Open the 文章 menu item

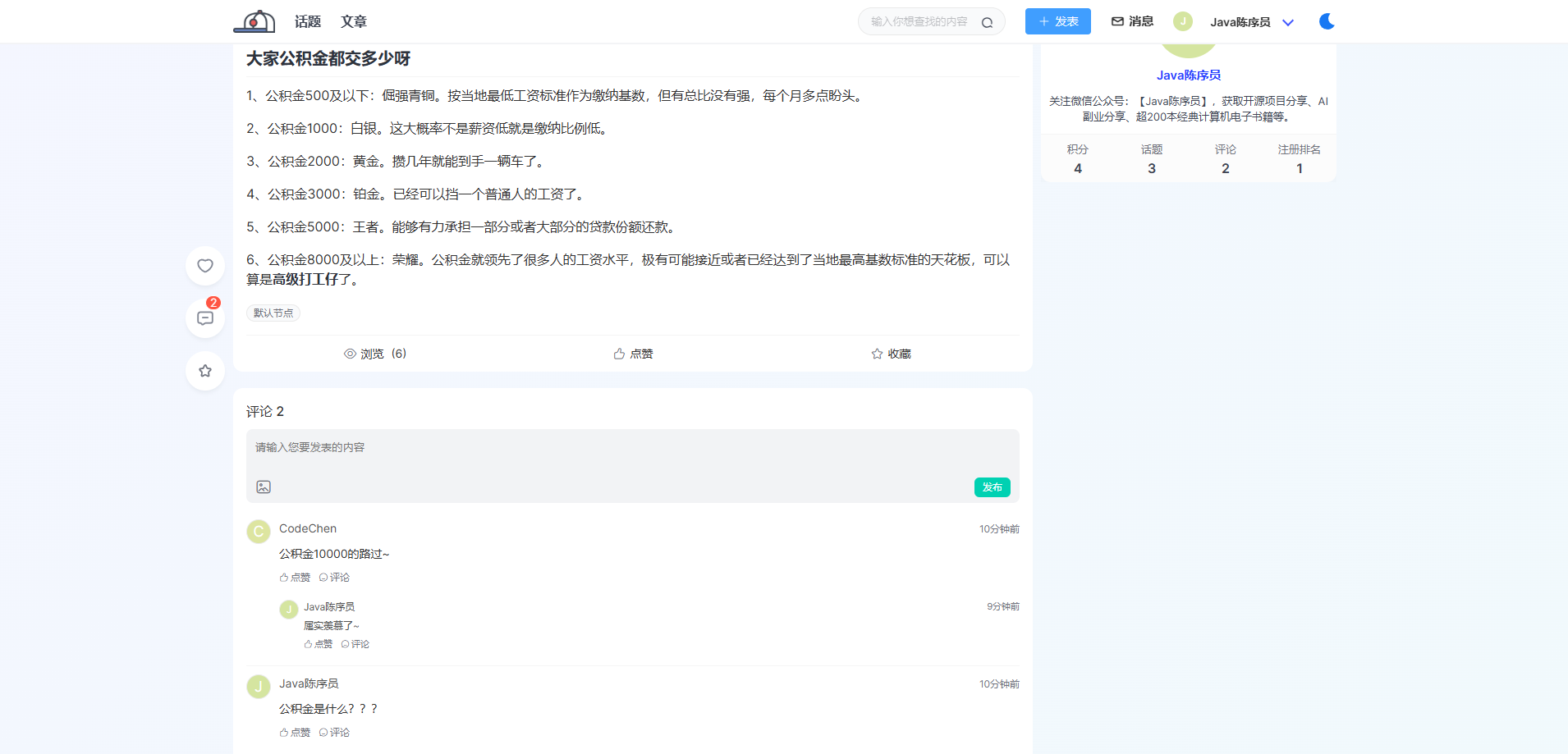pyautogui.click(x=354, y=21)
